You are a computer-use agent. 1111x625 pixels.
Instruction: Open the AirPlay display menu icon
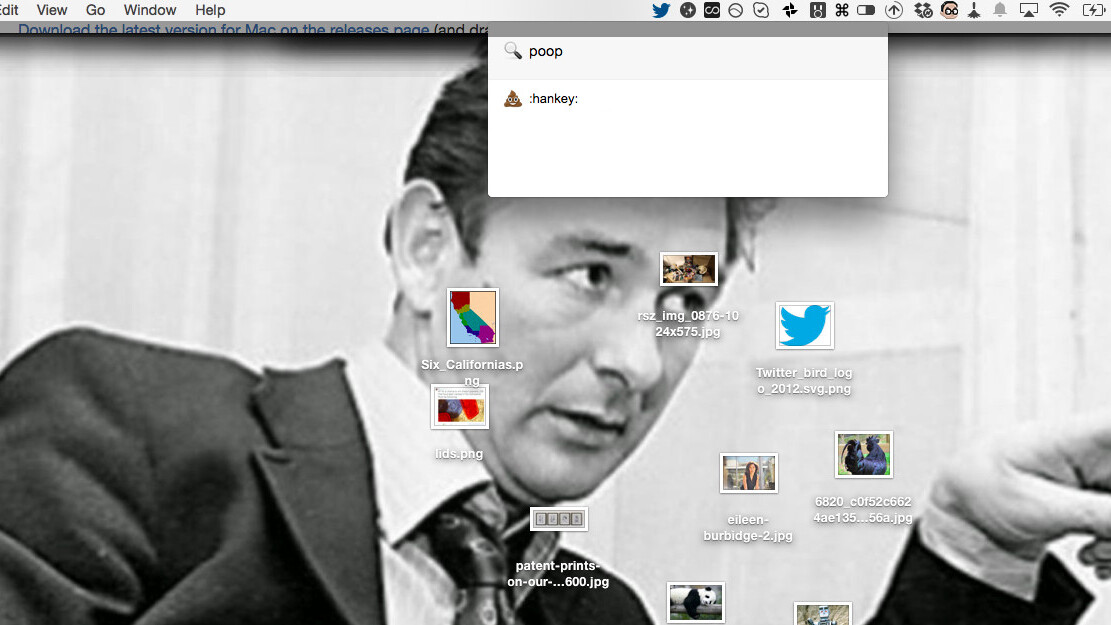coord(1029,10)
